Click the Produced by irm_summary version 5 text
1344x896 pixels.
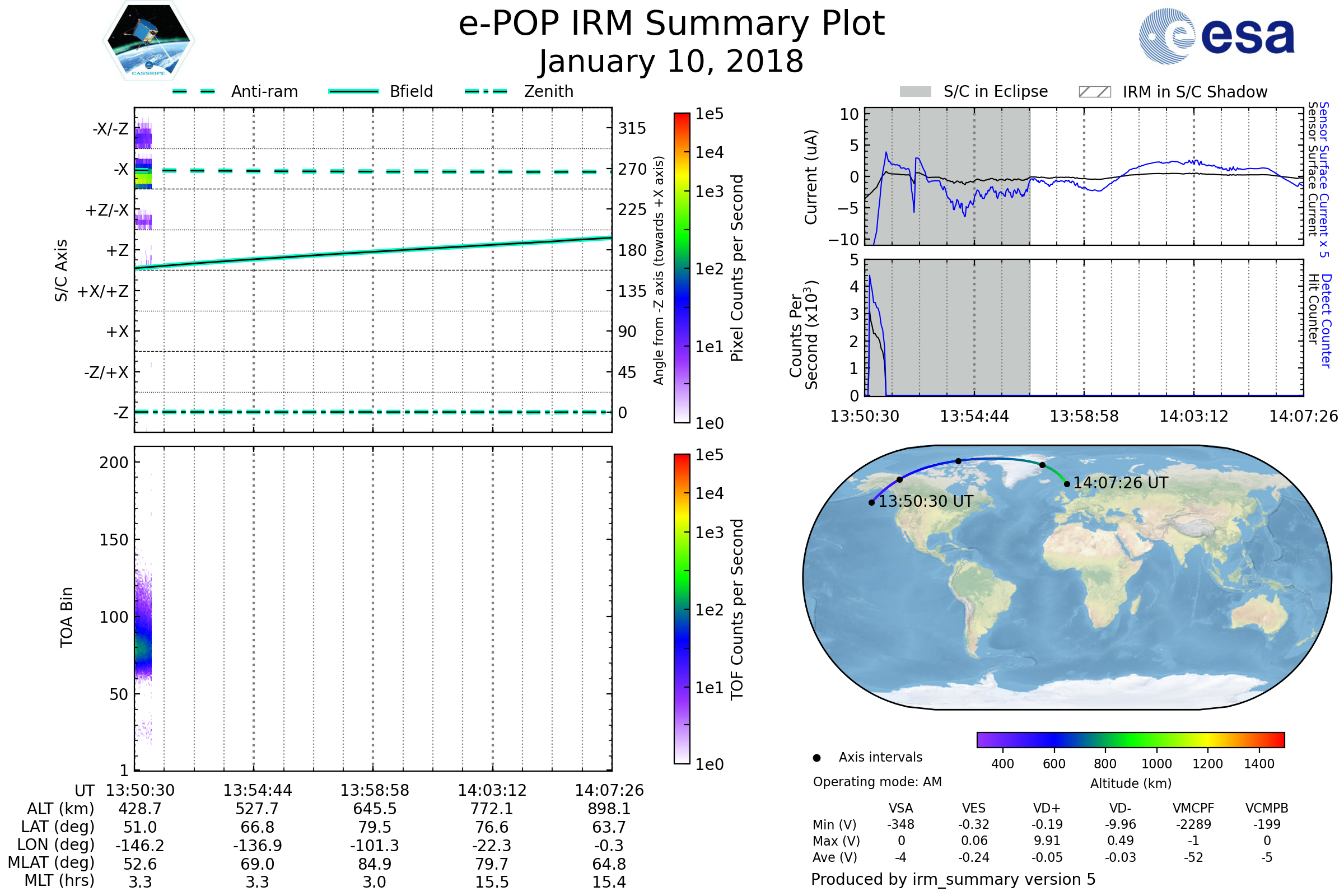coord(953,879)
